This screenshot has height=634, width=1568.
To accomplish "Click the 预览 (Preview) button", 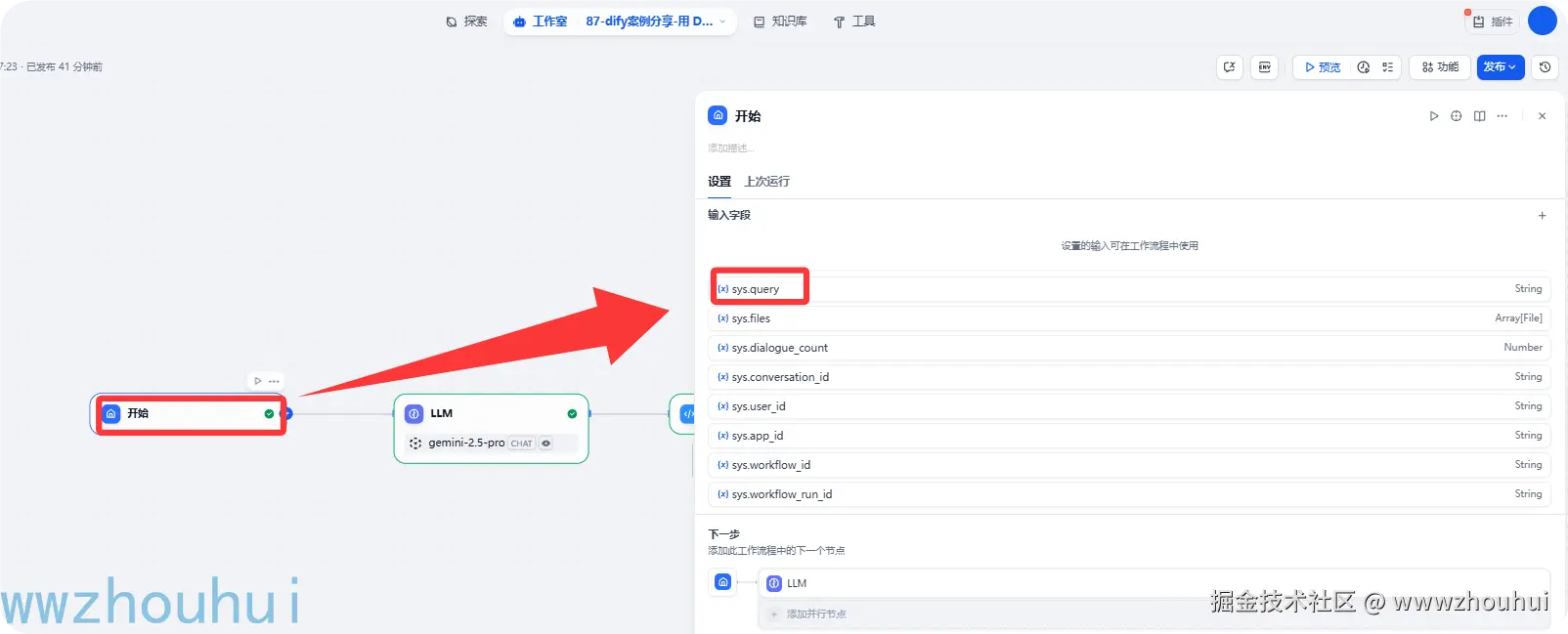I will pyautogui.click(x=1323, y=67).
